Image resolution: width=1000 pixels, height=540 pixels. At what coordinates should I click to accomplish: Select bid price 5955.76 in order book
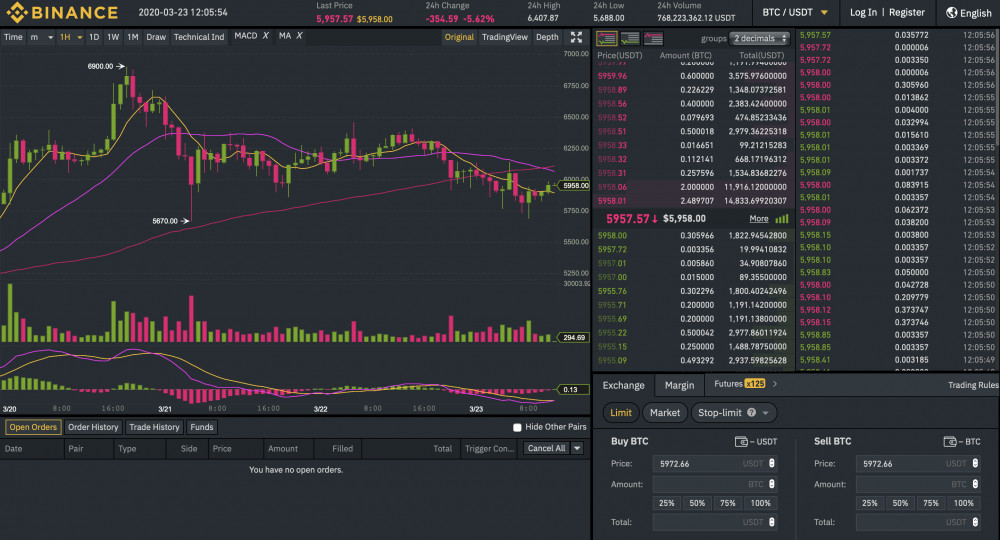tap(612, 291)
